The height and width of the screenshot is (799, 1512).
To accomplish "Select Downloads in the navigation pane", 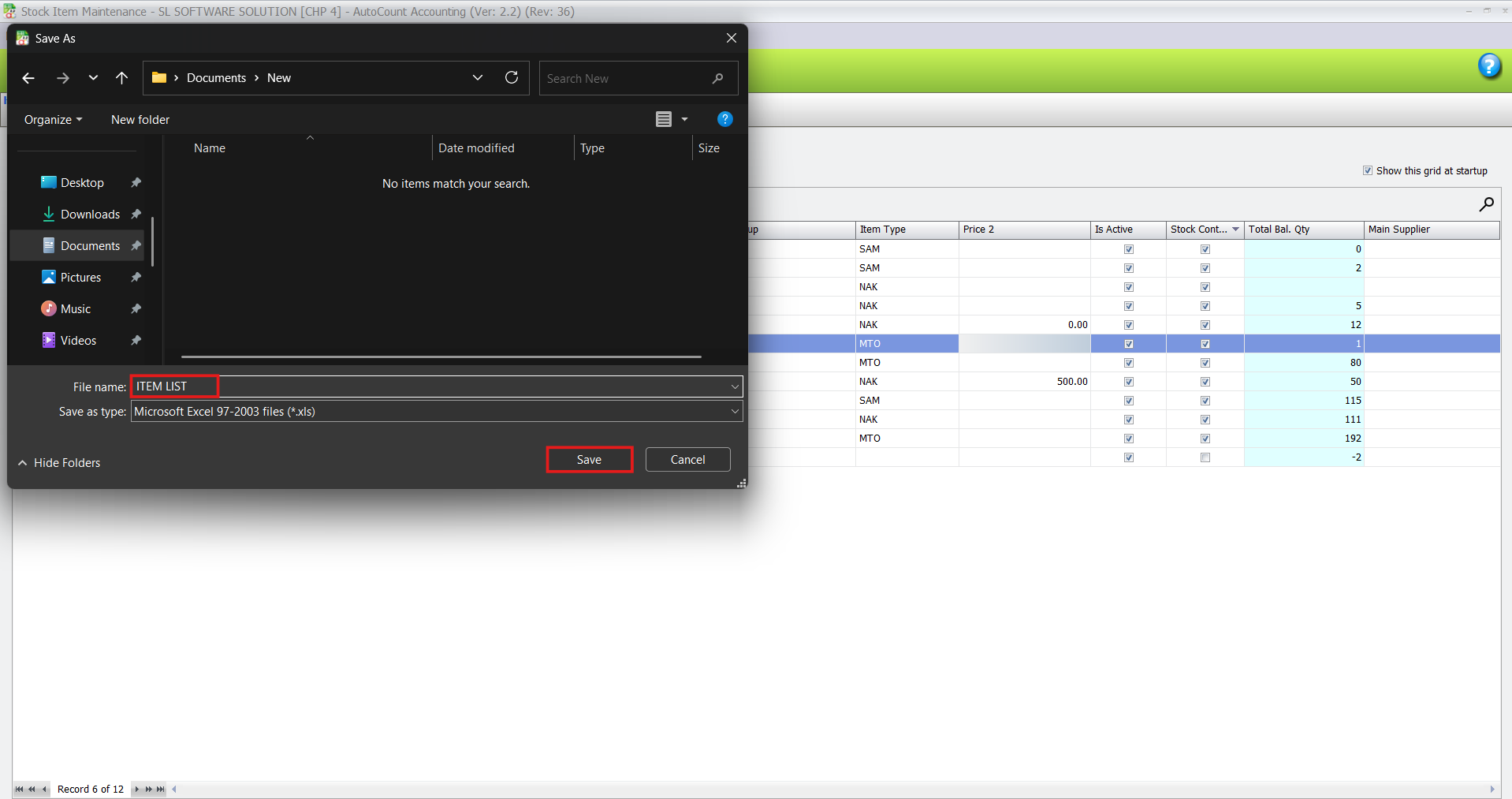I will click(90, 215).
